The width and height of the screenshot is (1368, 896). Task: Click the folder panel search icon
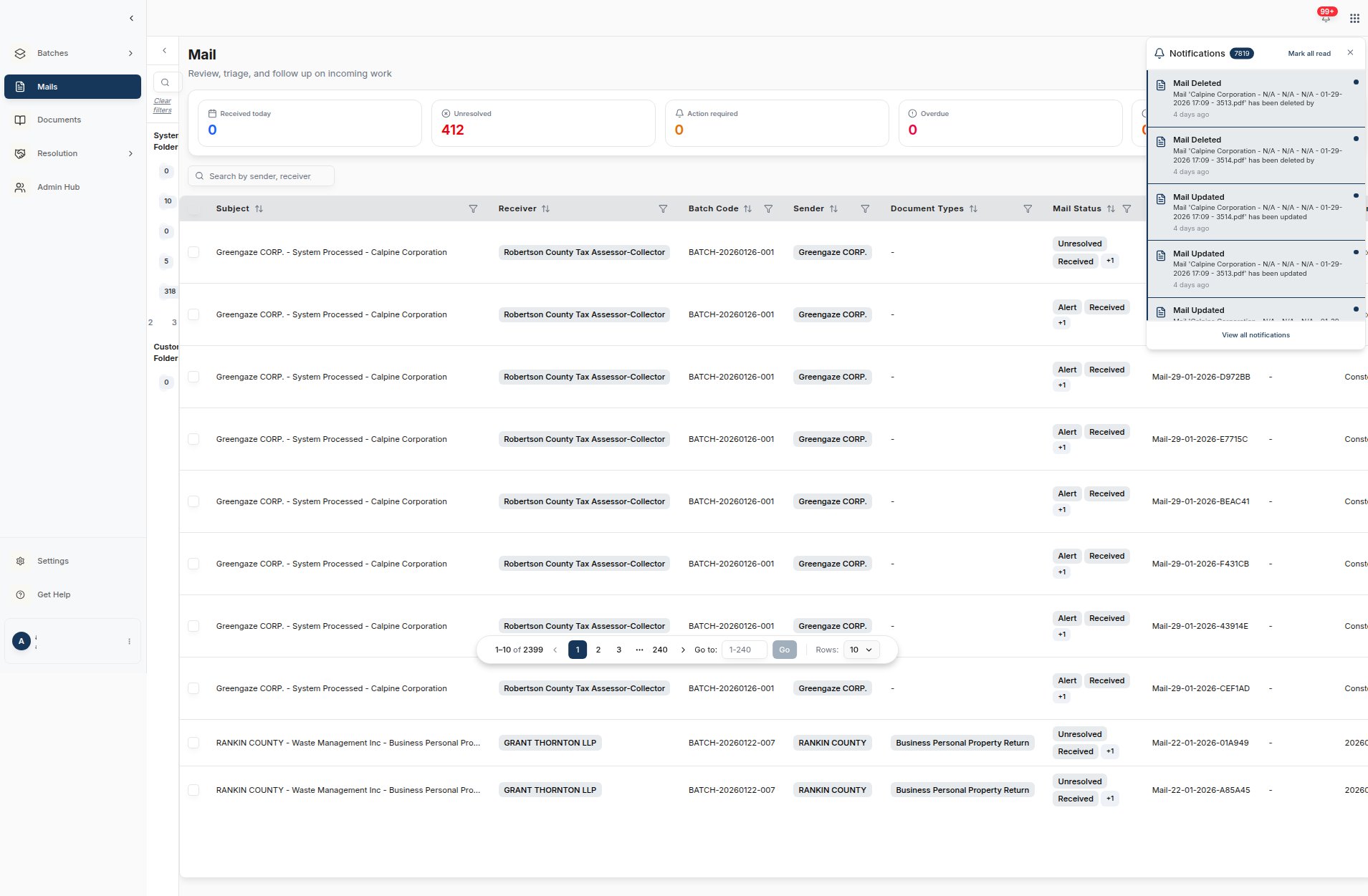coord(165,82)
